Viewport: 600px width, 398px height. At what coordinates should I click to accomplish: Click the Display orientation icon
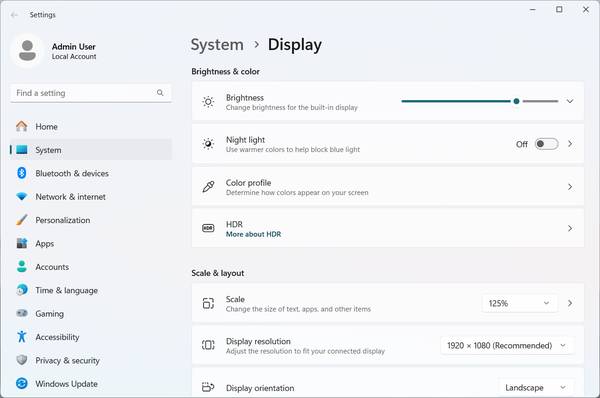pyautogui.click(x=208, y=387)
